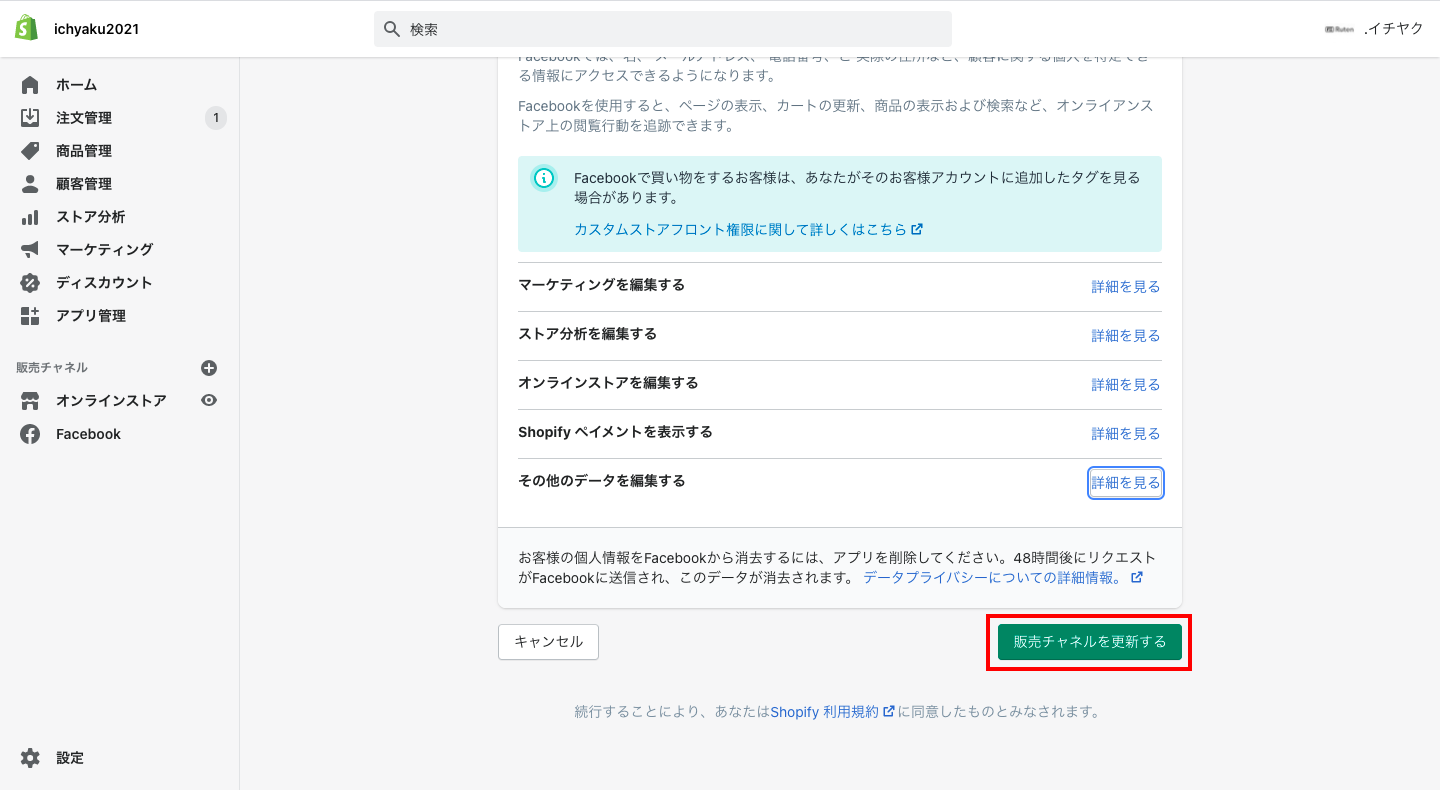1440x790 pixels.
Task: Open マーケティング in the sidebar
Action: click(x=104, y=250)
